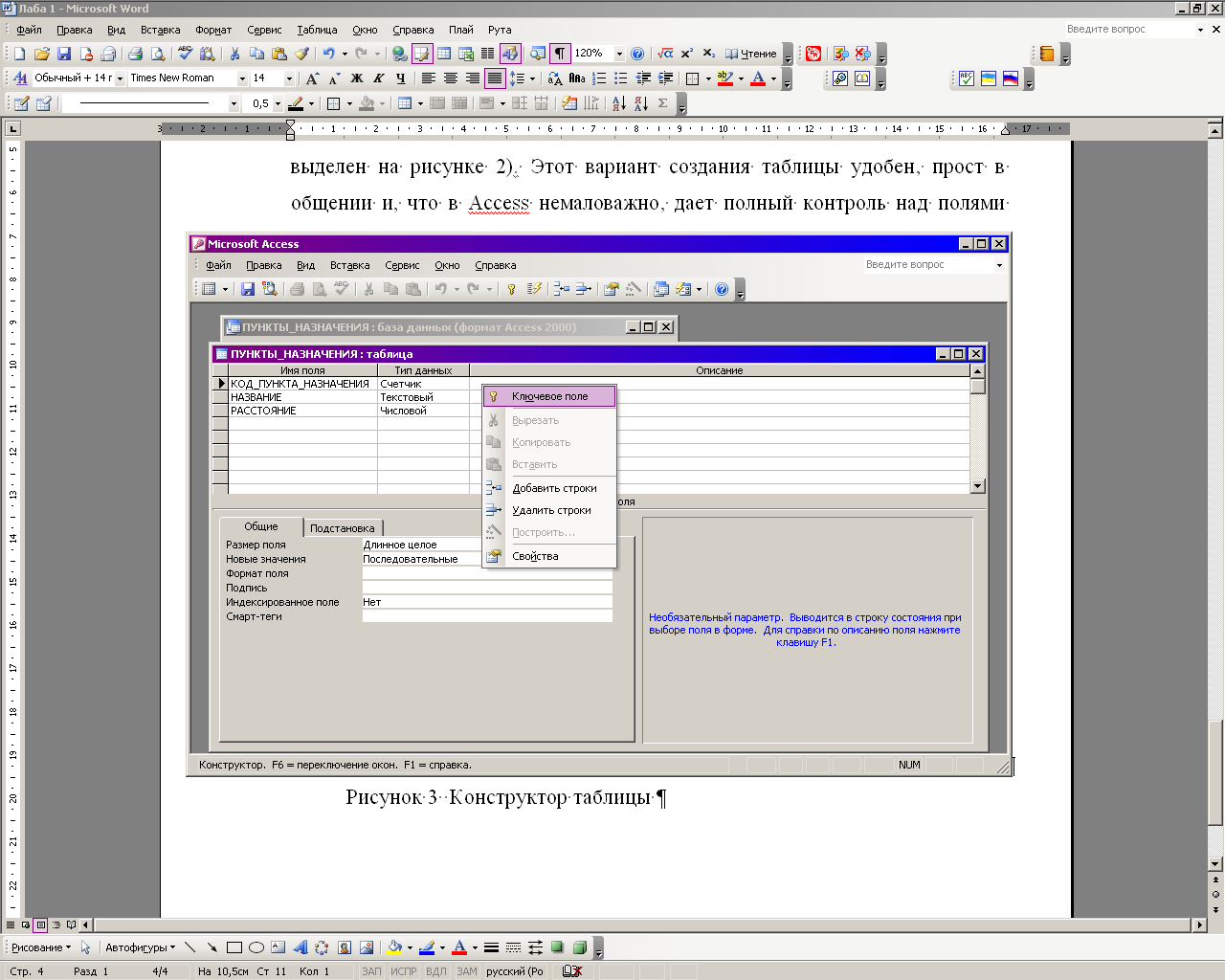Paste from clipboard in the Word toolbar

(x=278, y=54)
